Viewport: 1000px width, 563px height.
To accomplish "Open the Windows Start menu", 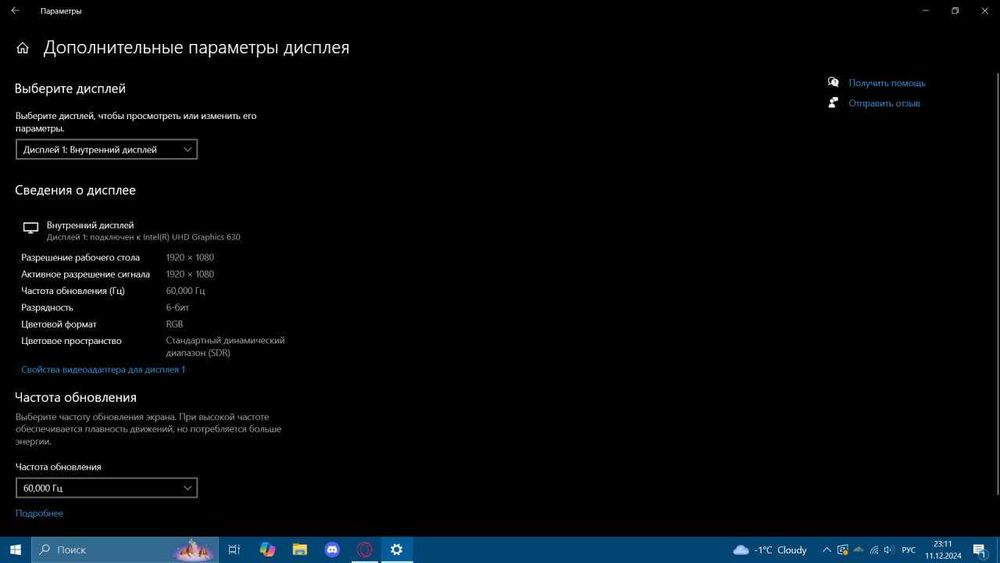I will coord(15,550).
